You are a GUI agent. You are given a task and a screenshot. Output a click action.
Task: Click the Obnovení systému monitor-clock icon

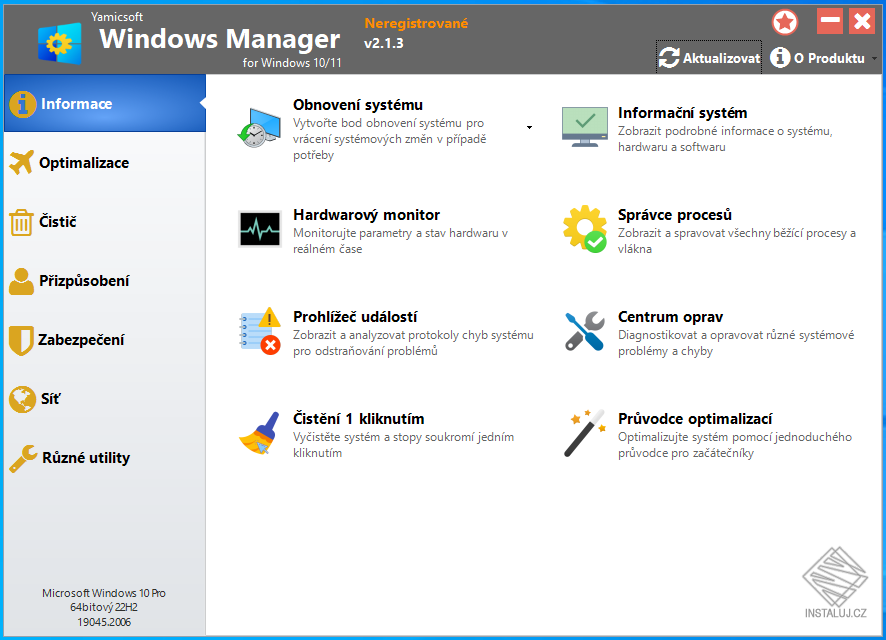click(259, 128)
